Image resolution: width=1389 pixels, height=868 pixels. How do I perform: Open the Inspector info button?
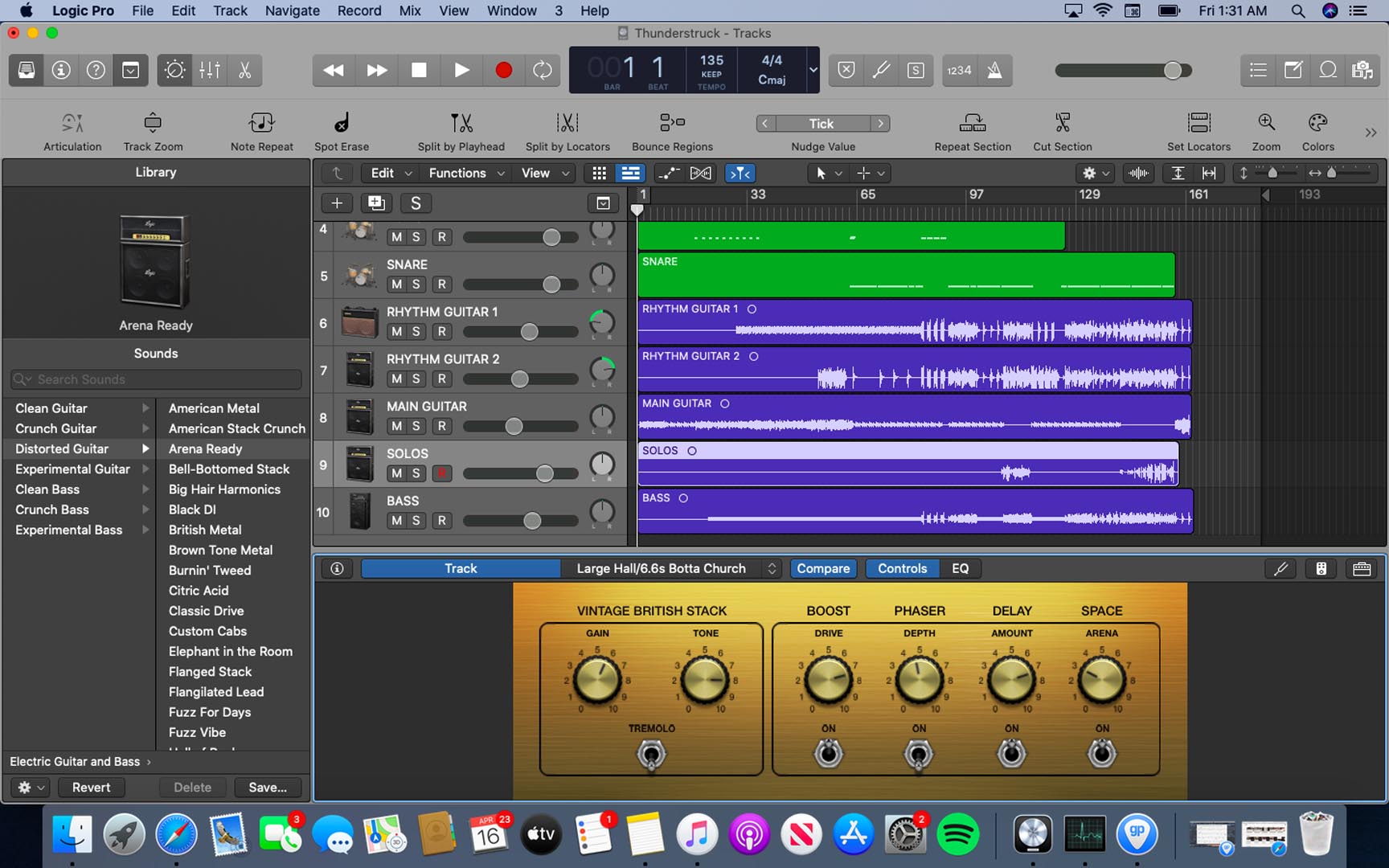click(x=61, y=70)
